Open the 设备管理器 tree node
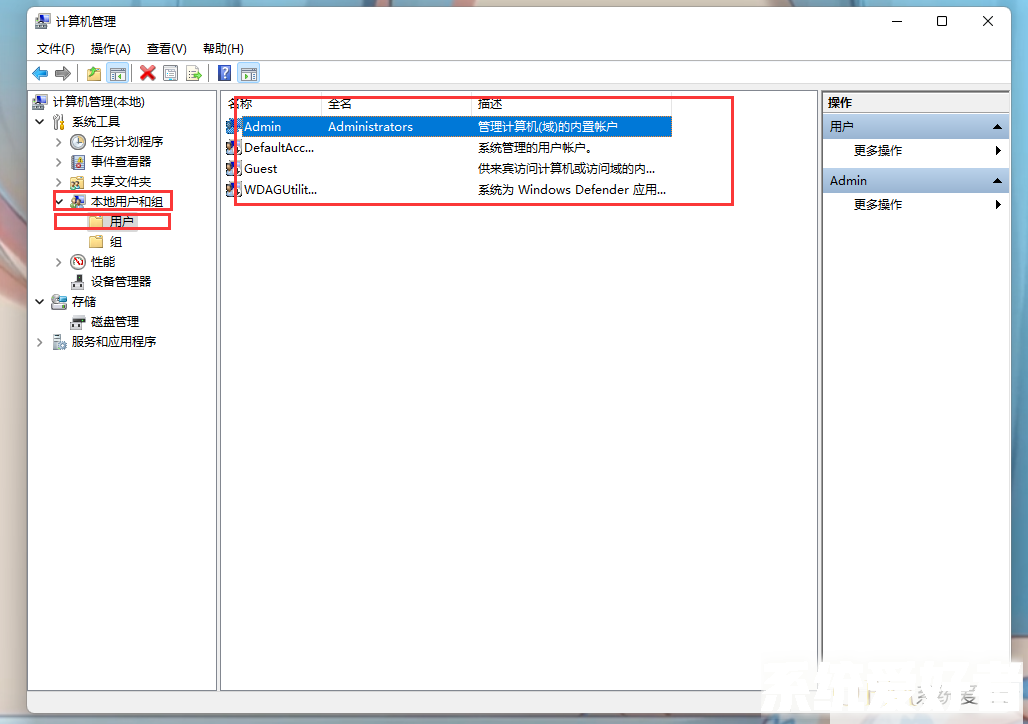This screenshot has height=724, width=1028. coord(121,282)
